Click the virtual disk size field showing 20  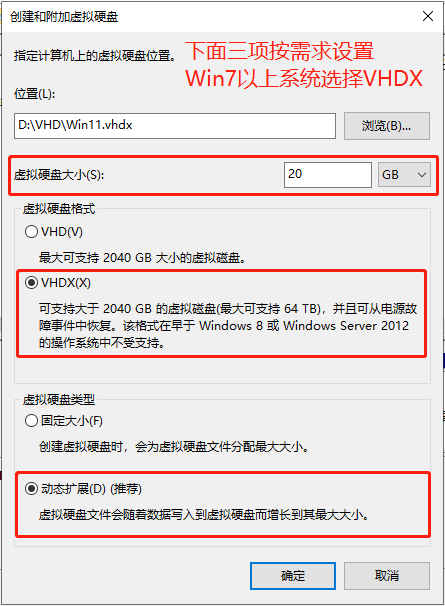tap(328, 175)
